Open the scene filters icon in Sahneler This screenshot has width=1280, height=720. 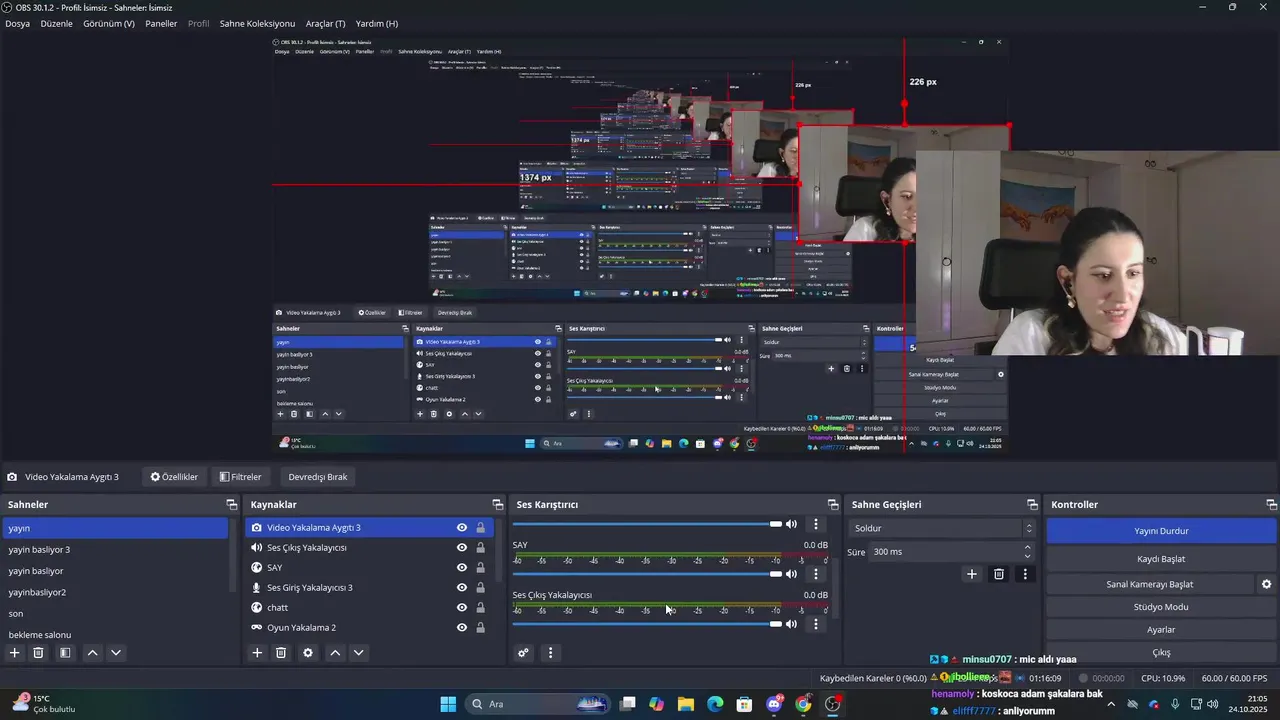[65, 653]
